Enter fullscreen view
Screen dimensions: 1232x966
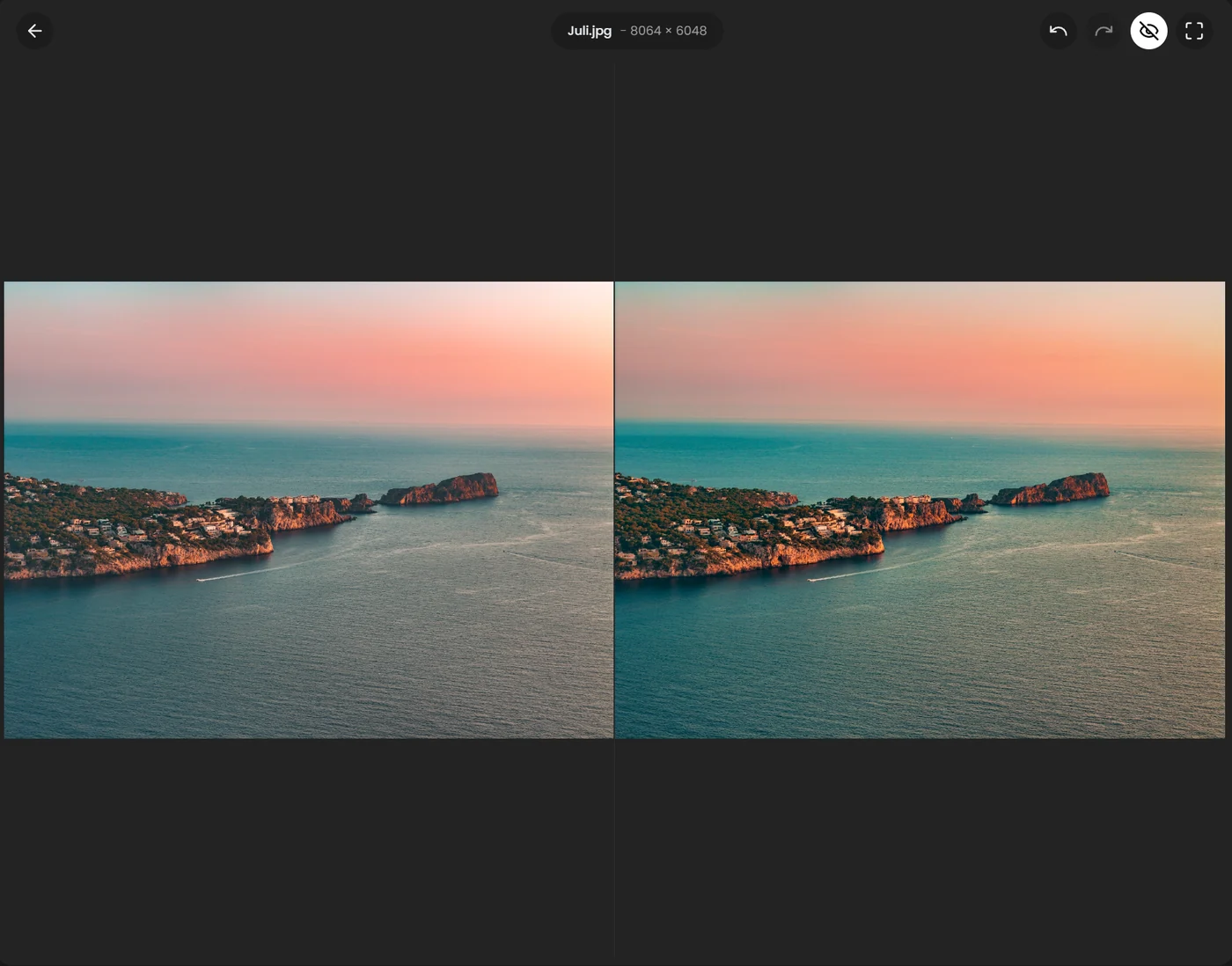[1194, 31]
